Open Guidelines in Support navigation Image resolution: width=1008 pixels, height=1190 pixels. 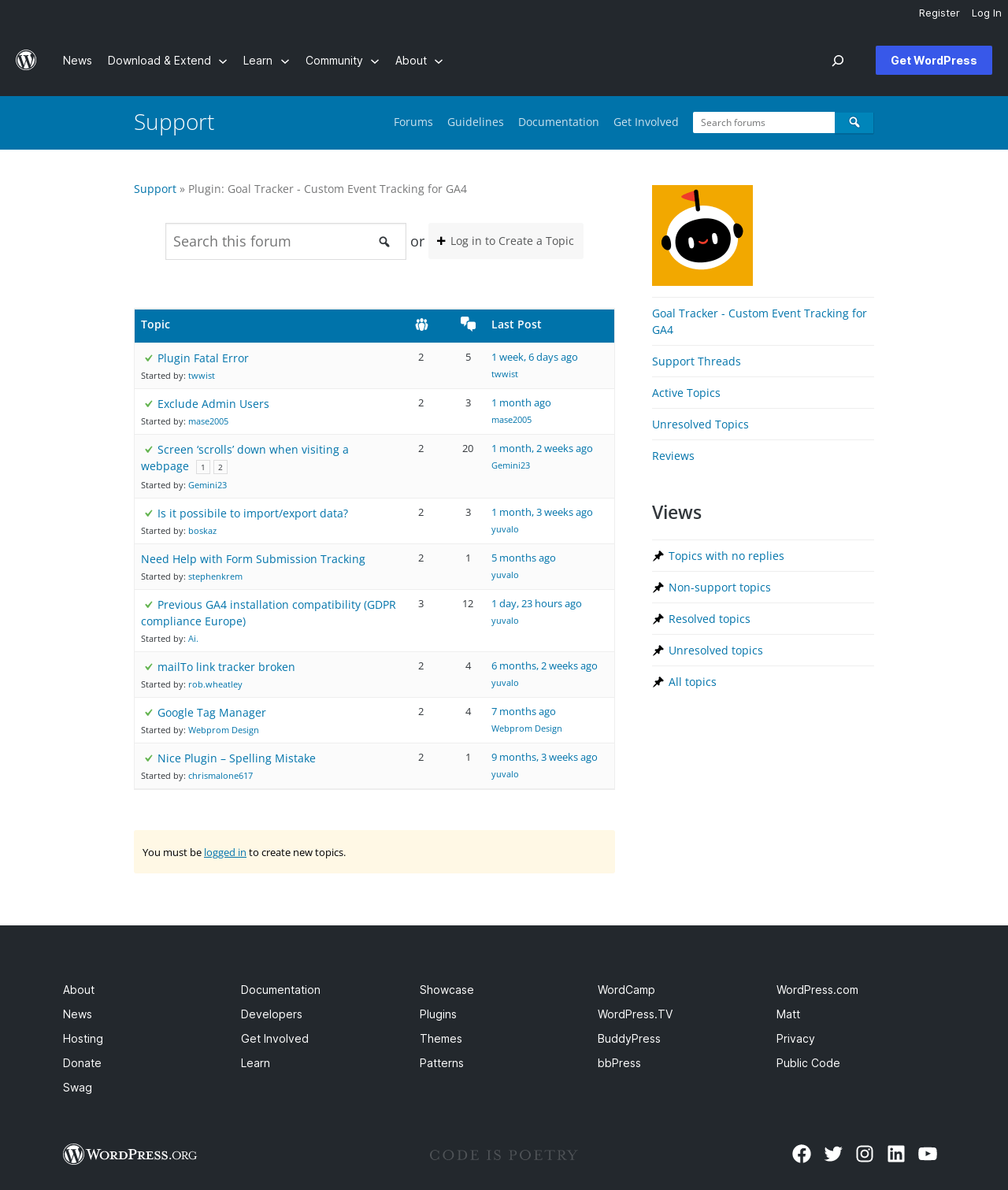coord(476,122)
